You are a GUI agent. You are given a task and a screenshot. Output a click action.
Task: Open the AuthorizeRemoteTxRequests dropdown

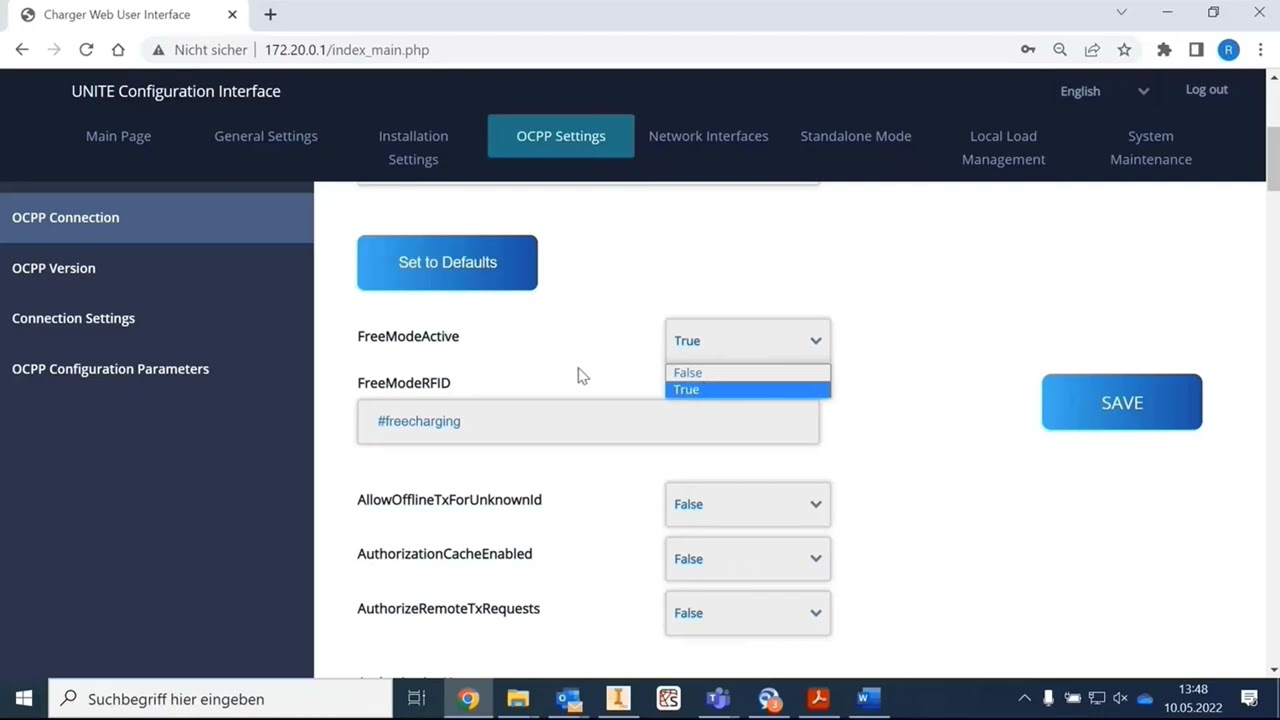[x=748, y=613]
